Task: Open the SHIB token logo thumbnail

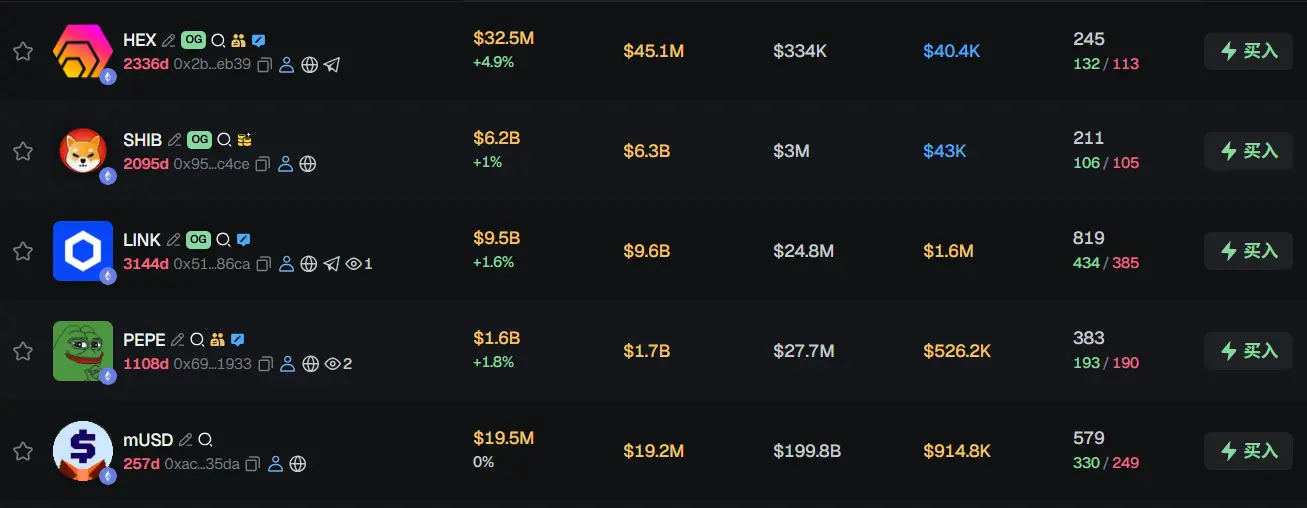Action: click(82, 151)
